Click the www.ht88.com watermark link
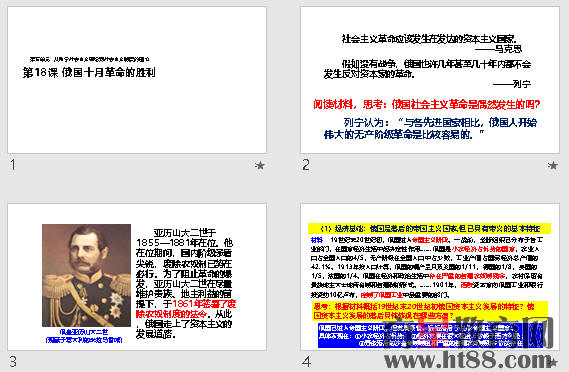The width and height of the screenshot is (569, 372). [468, 360]
